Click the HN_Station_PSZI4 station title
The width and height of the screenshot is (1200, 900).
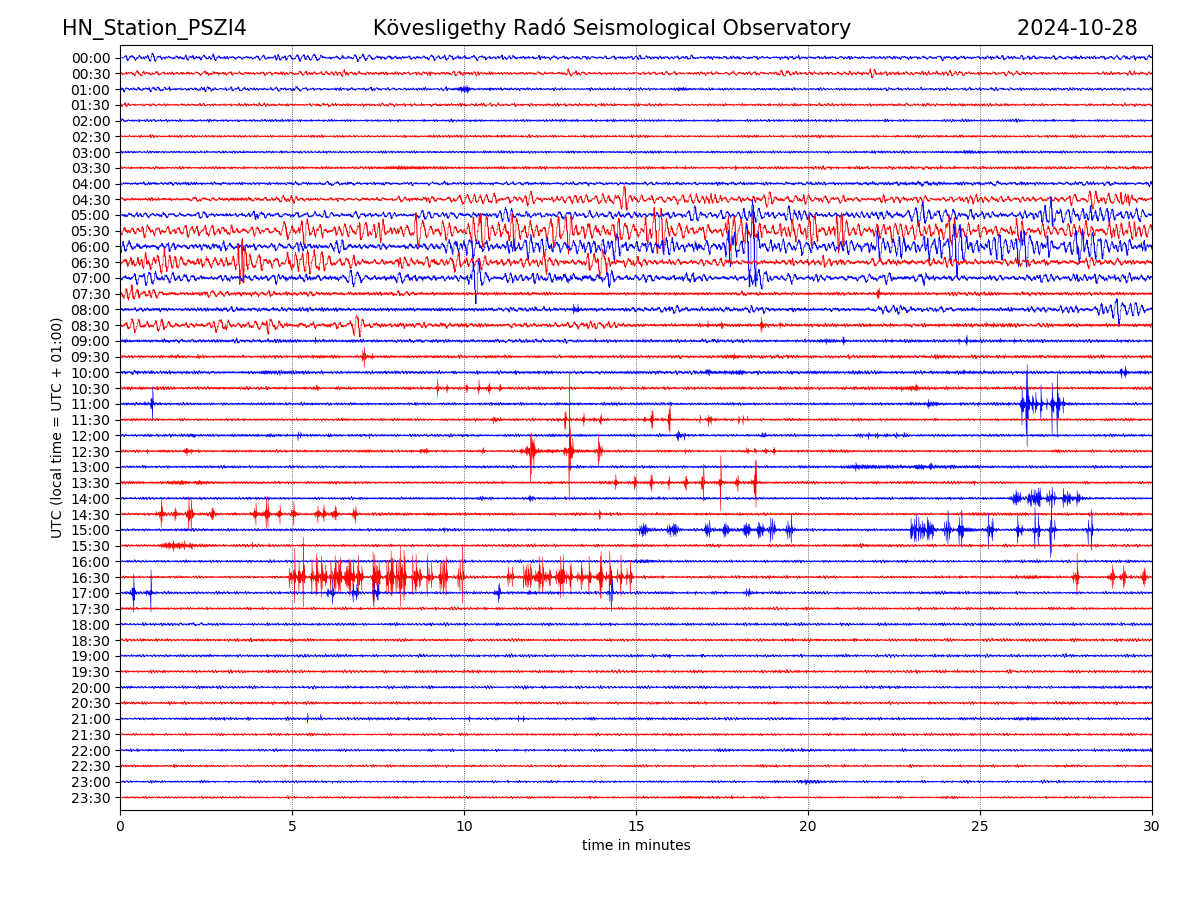(154, 28)
